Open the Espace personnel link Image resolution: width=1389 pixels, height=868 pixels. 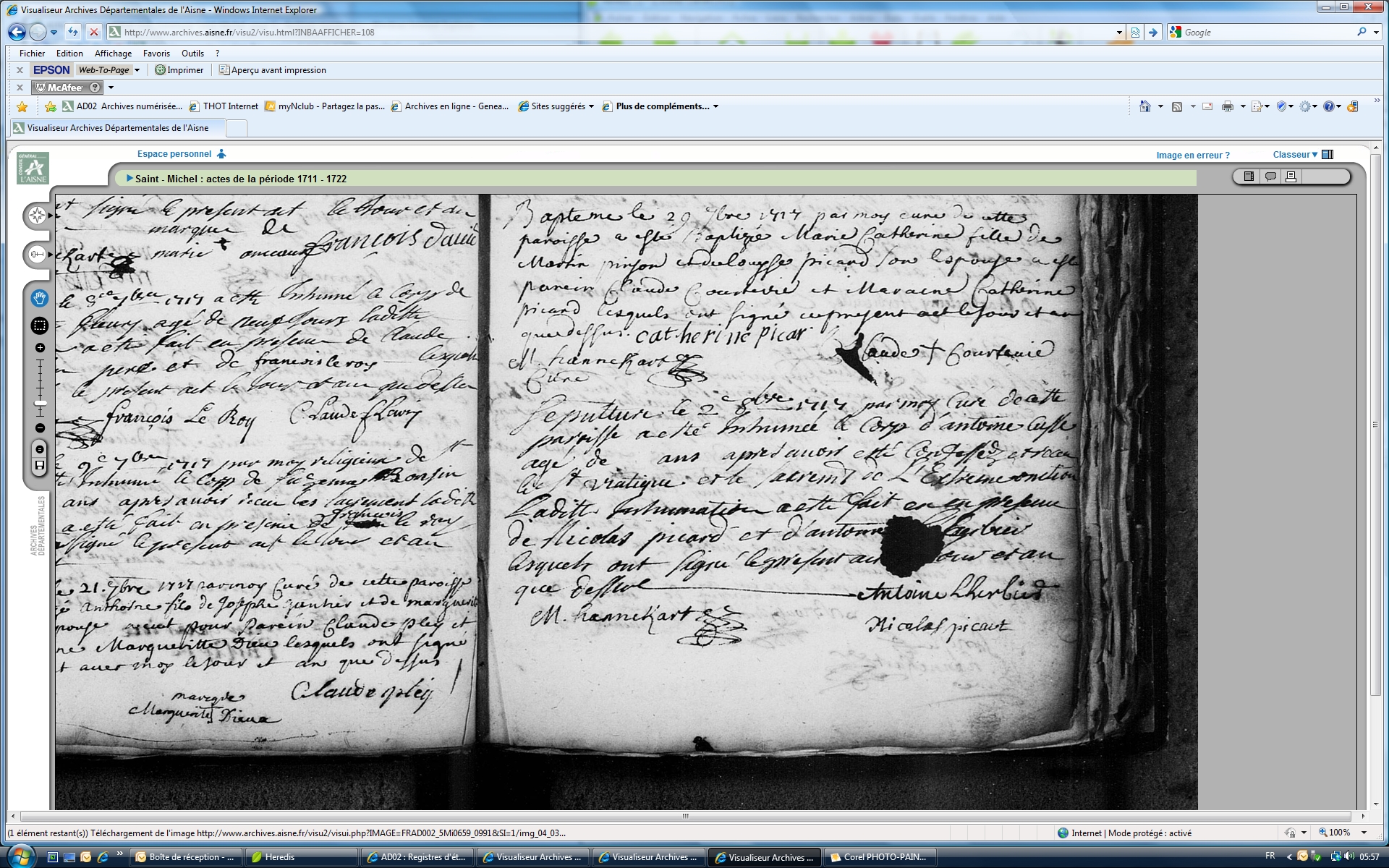174,154
